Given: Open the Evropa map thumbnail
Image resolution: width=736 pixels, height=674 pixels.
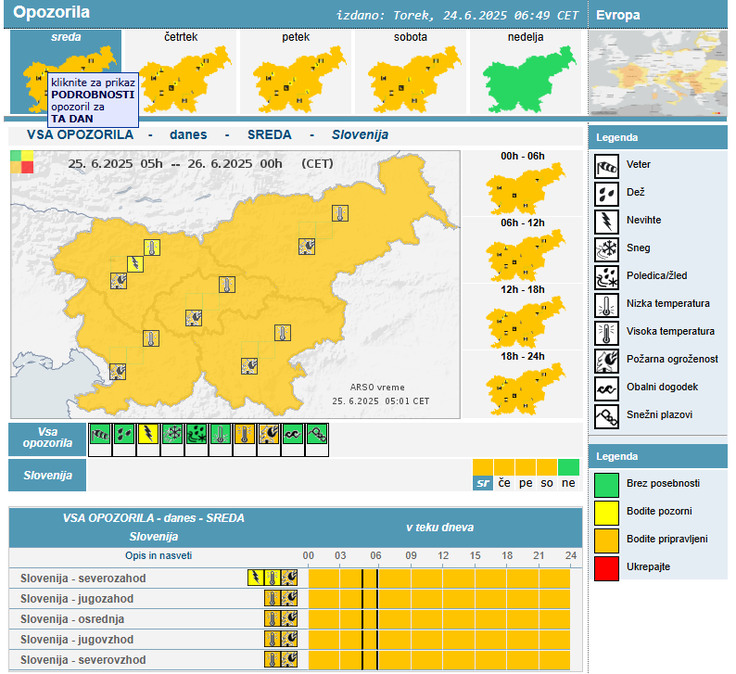Looking at the screenshot, I should click(x=658, y=73).
